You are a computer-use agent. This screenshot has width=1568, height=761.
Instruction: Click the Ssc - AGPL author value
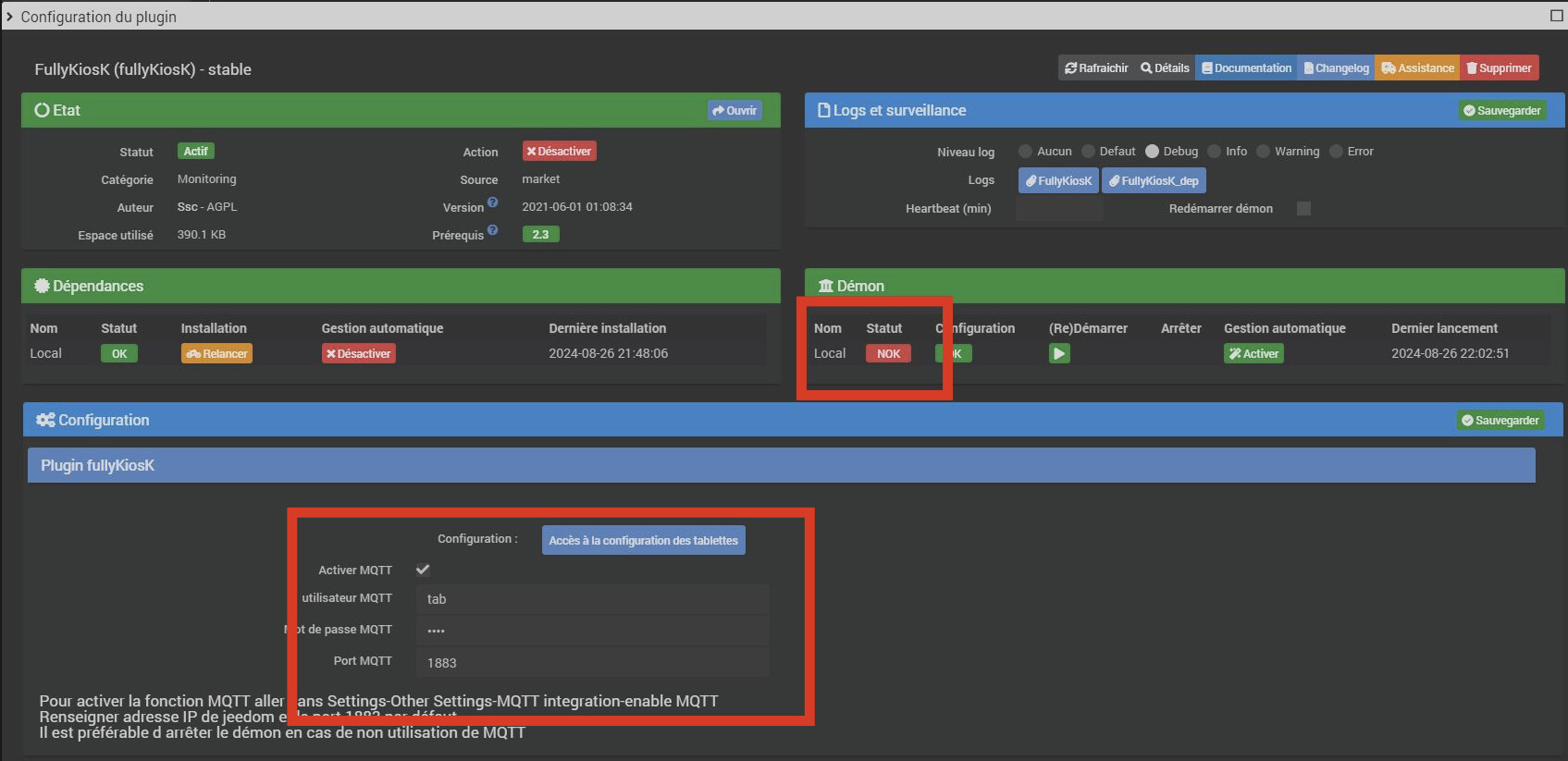[207, 207]
